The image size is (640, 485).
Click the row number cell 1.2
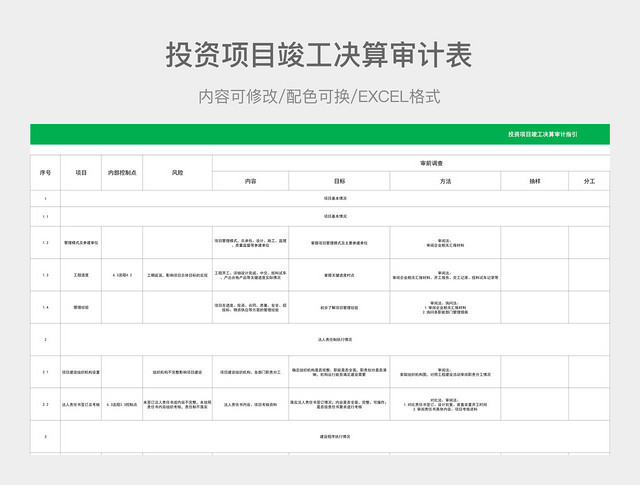[x=45, y=242]
